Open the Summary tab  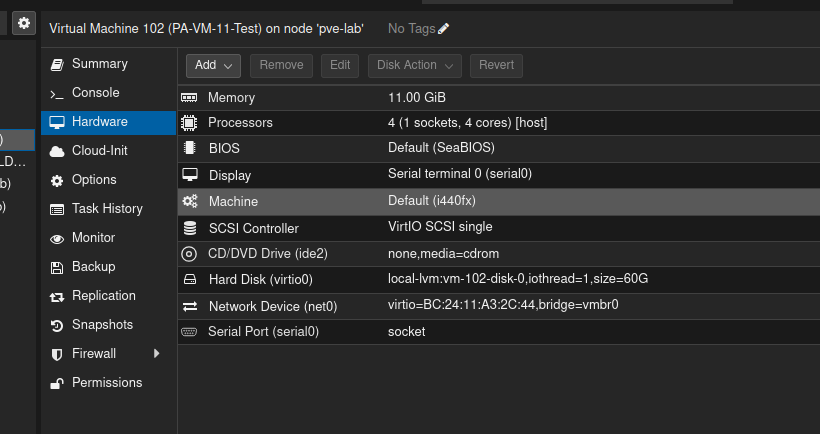[108, 64]
